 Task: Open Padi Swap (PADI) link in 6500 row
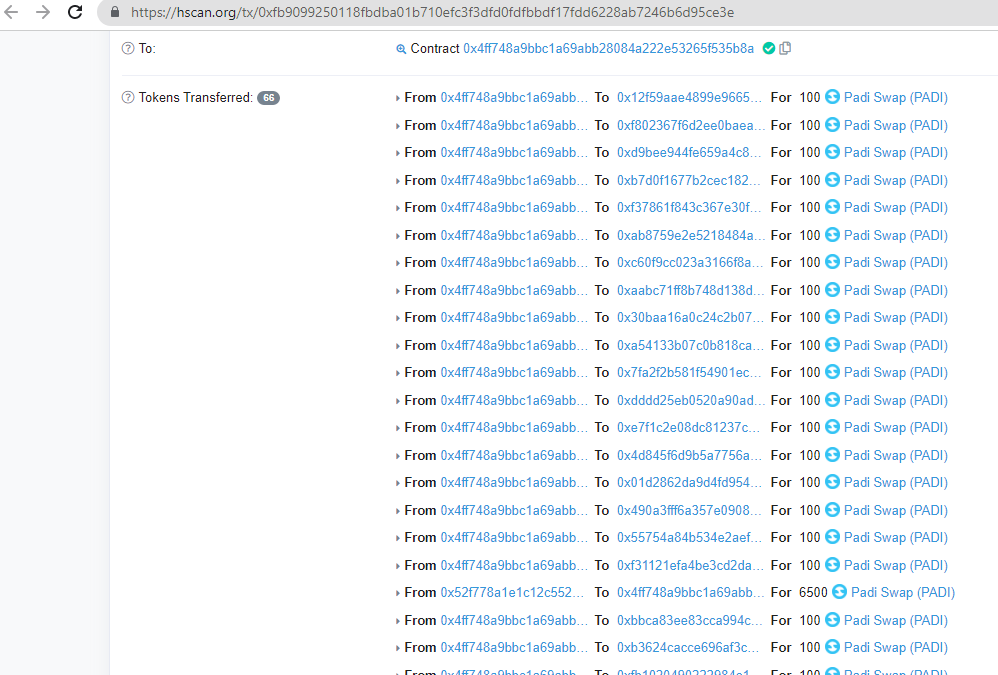903,592
